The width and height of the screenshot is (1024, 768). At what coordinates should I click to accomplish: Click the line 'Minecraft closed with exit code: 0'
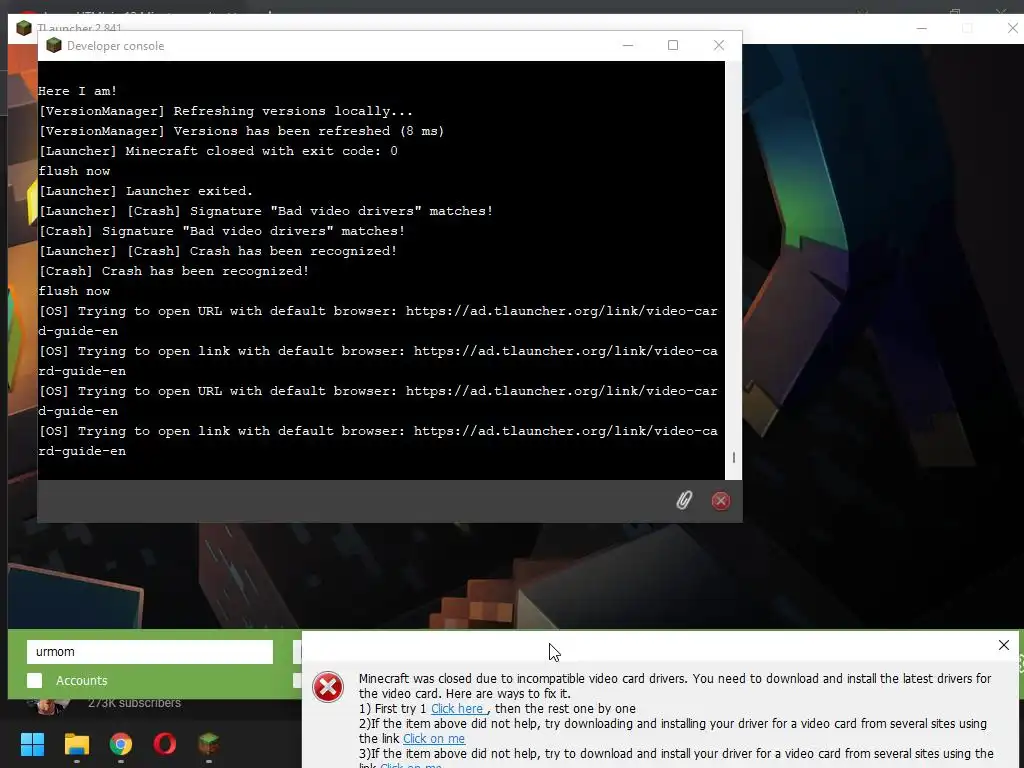[218, 152]
